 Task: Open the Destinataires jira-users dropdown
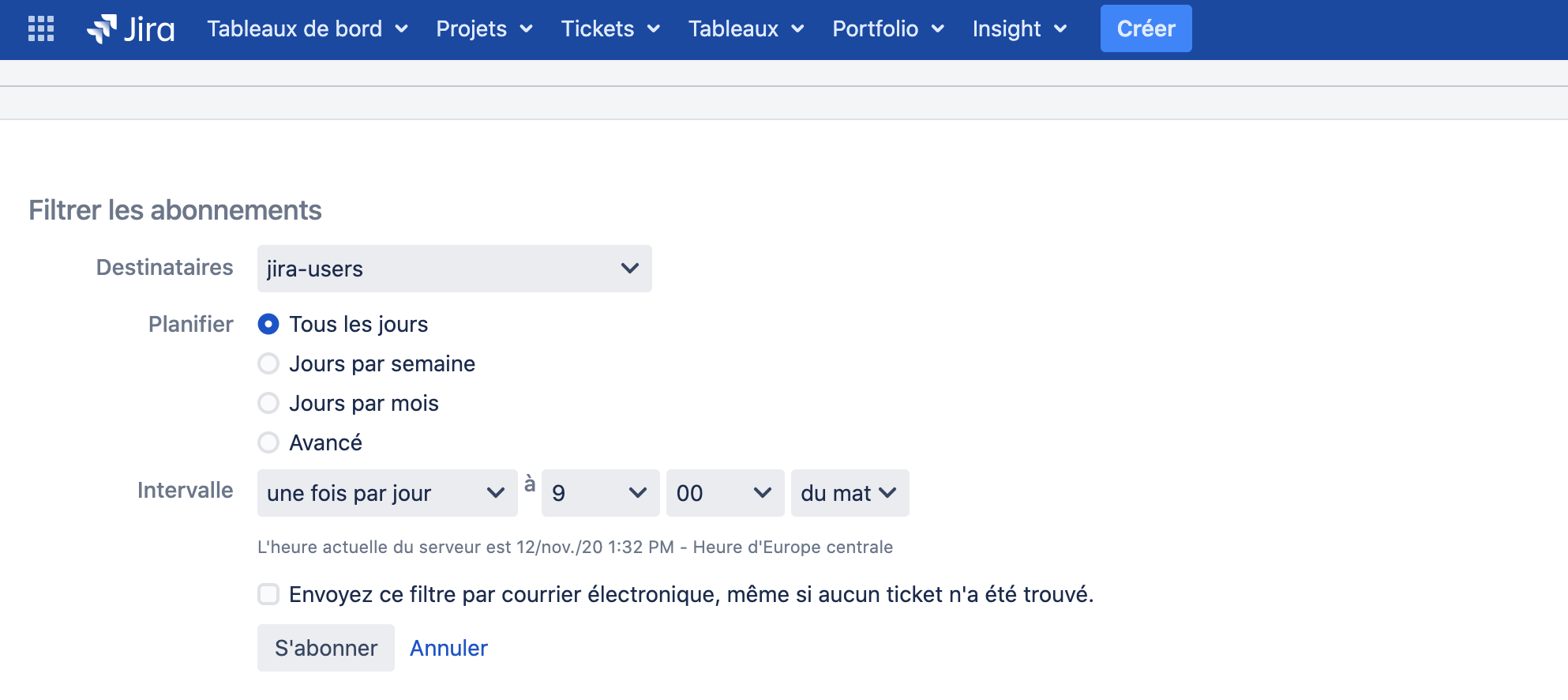click(454, 269)
